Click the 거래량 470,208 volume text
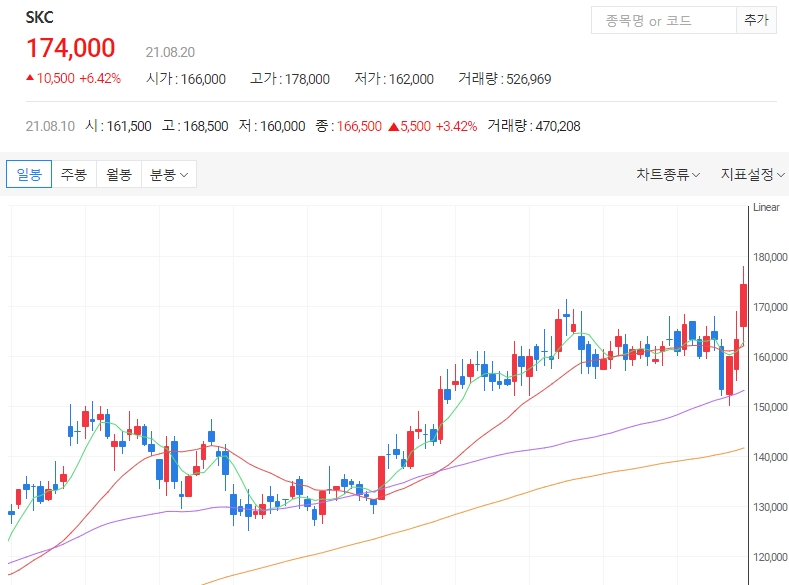 coord(534,126)
